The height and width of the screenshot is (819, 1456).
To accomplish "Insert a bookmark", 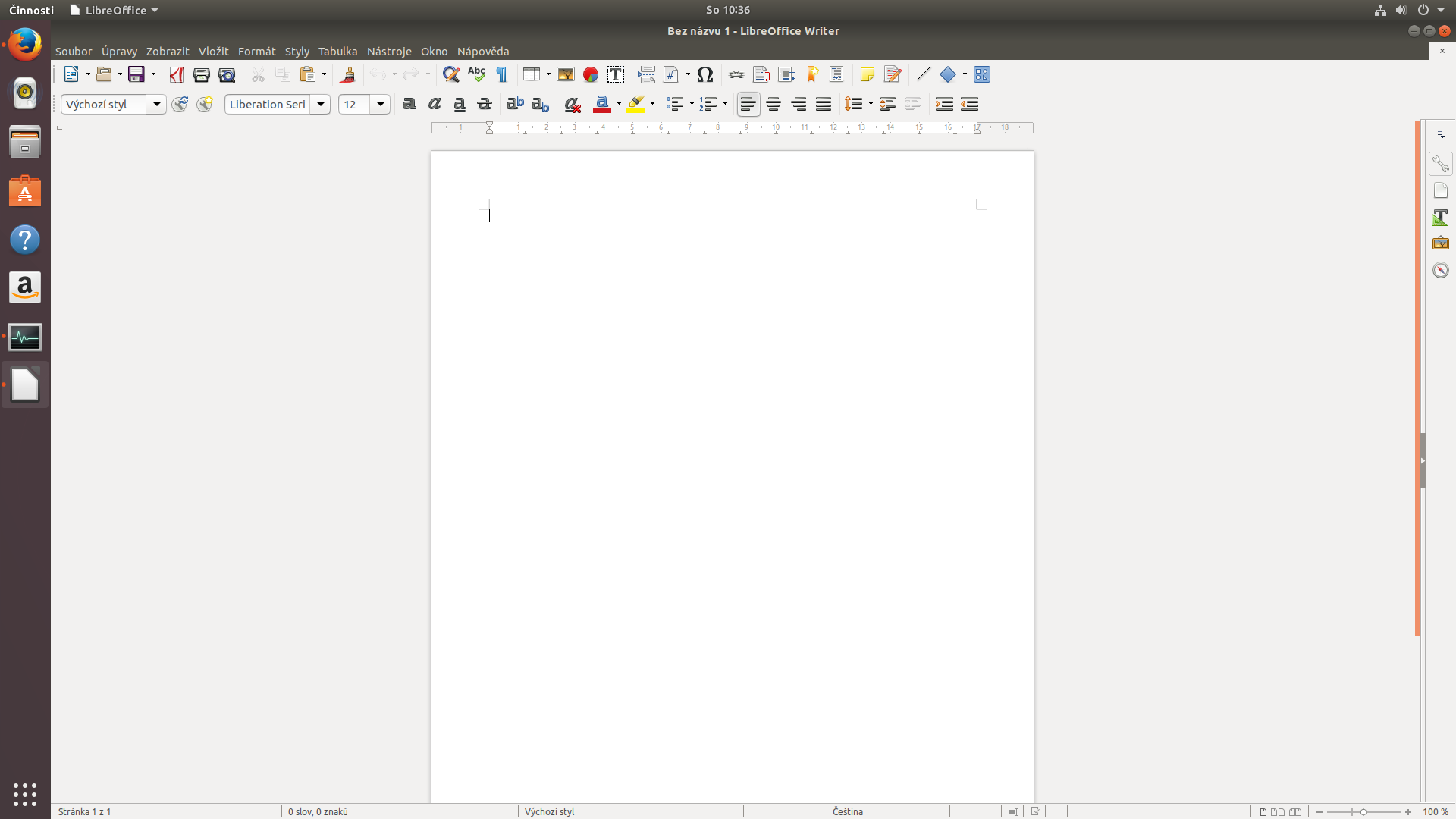I will 812,74.
